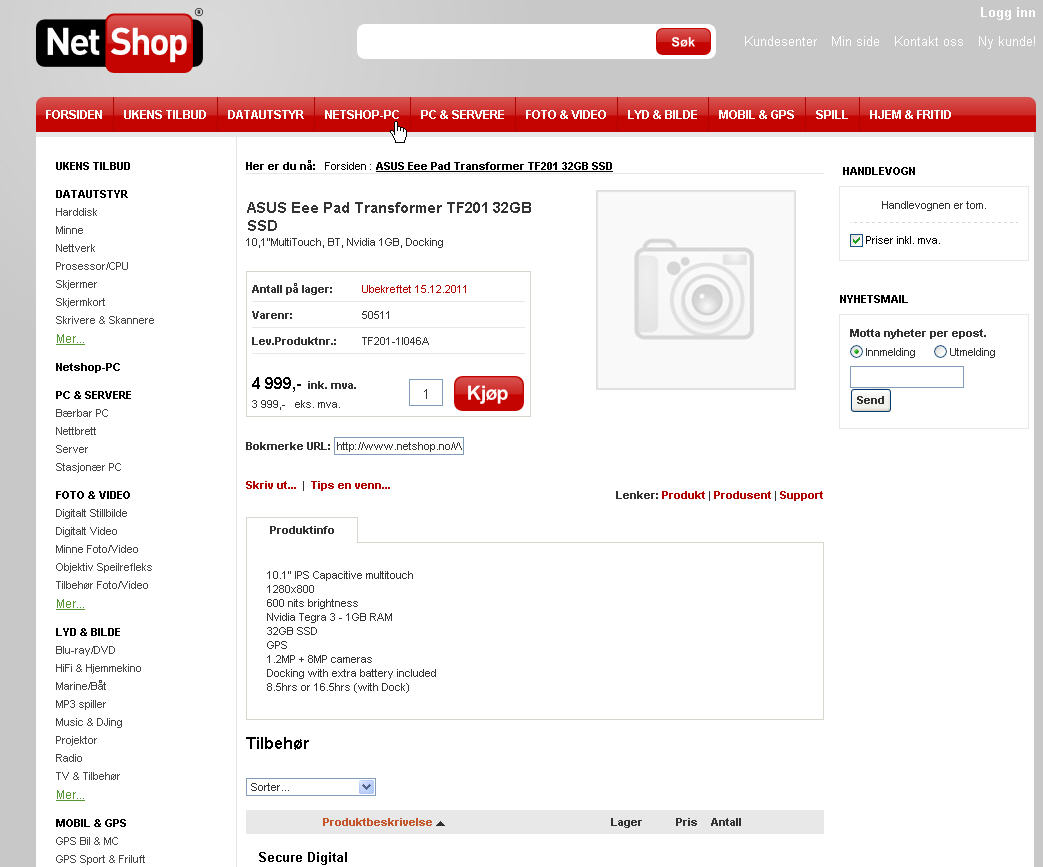The width and height of the screenshot is (1043, 867).
Task: Select Innmelding radio button
Action: (x=856, y=352)
